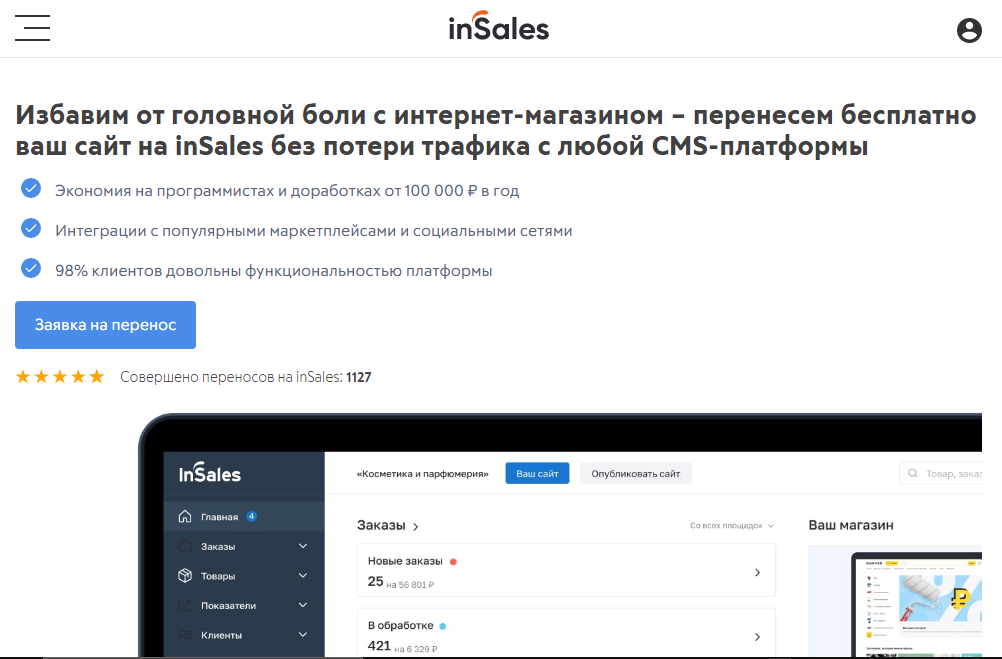The width and height of the screenshot is (1002, 659).
Task: Open the "Заказы" sidebar menu item
Action: tap(244, 546)
